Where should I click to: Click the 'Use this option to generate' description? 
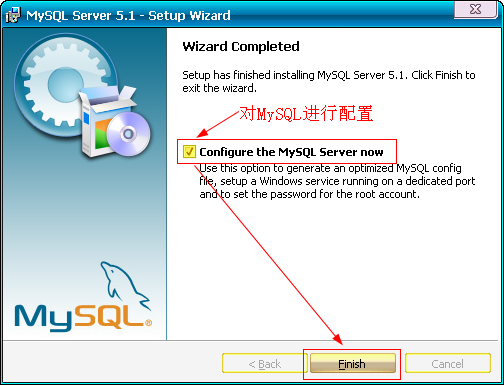pos(337,181)
